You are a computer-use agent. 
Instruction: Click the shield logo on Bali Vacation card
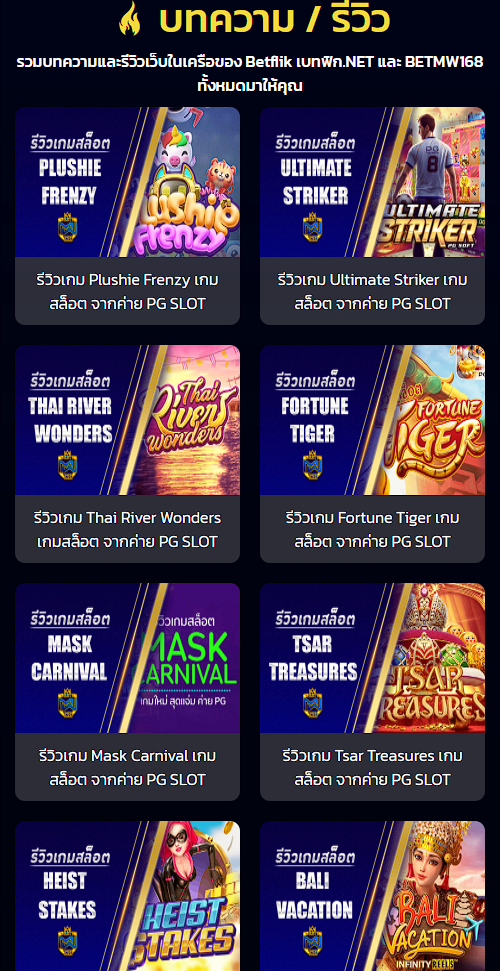coord(312,940)
